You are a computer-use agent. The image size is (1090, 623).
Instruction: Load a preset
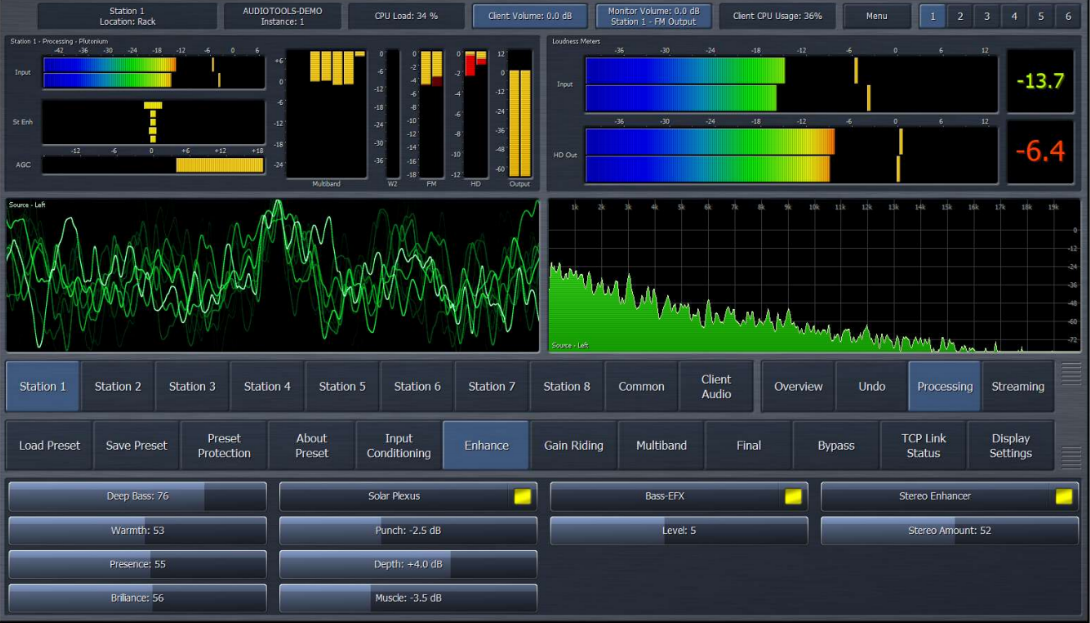pos(48,445)
